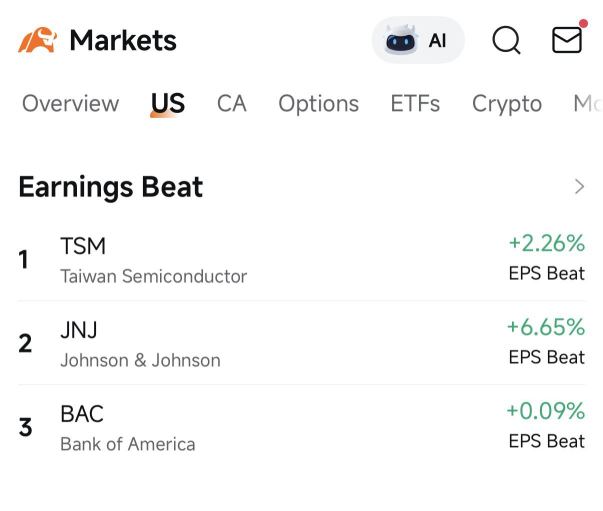Open the Crypto tab
Image resolution: width=603 pixels, height=511 pixels.
tap(507, 104)
